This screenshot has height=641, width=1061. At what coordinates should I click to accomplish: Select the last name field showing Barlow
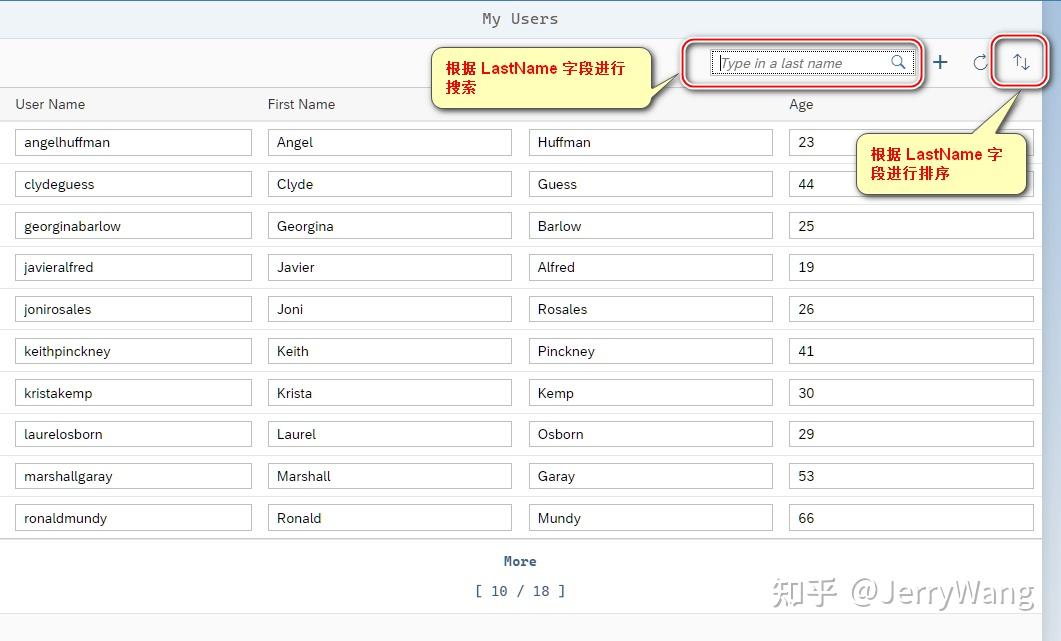pos(650,225)
